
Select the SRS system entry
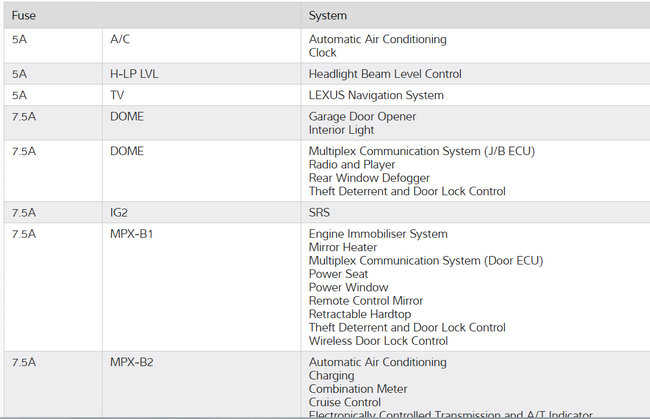(x=320, y=213)
